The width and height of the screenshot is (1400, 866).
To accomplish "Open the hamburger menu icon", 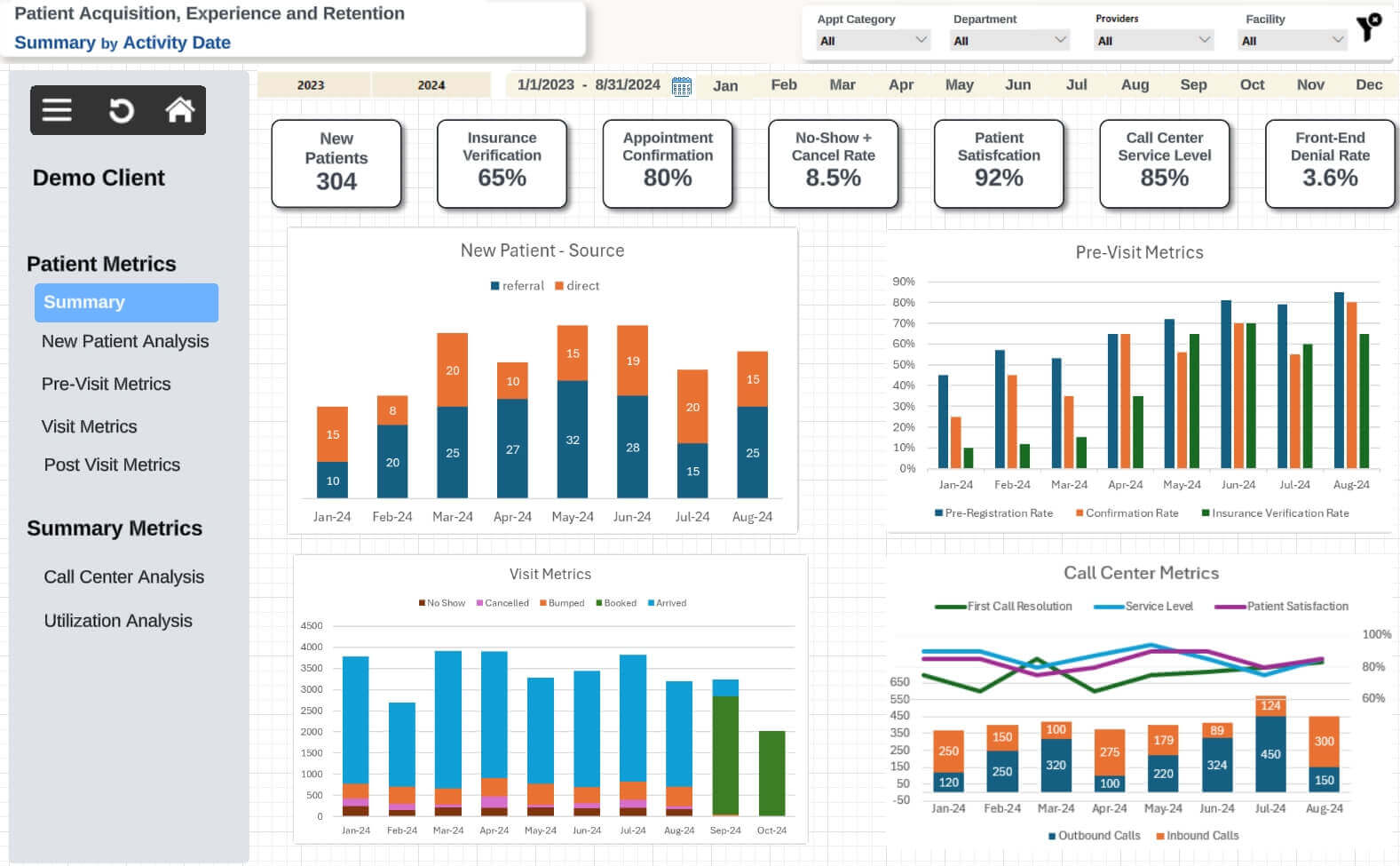I will 57,110.
